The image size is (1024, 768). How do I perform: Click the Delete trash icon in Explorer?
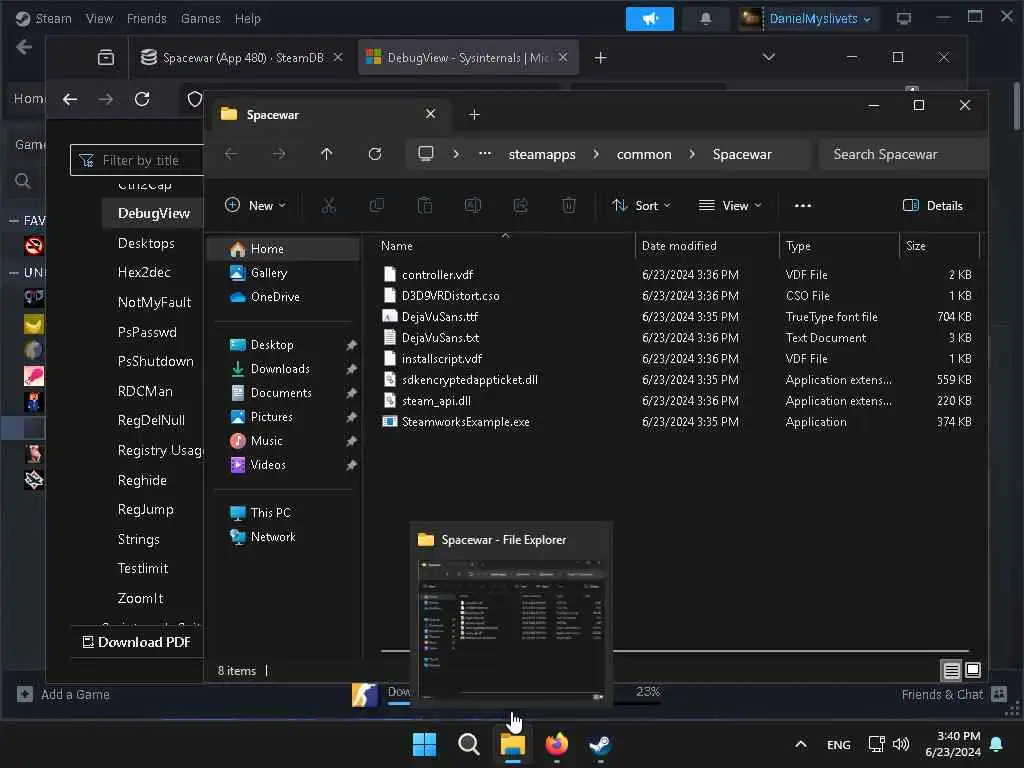(569, 206)
